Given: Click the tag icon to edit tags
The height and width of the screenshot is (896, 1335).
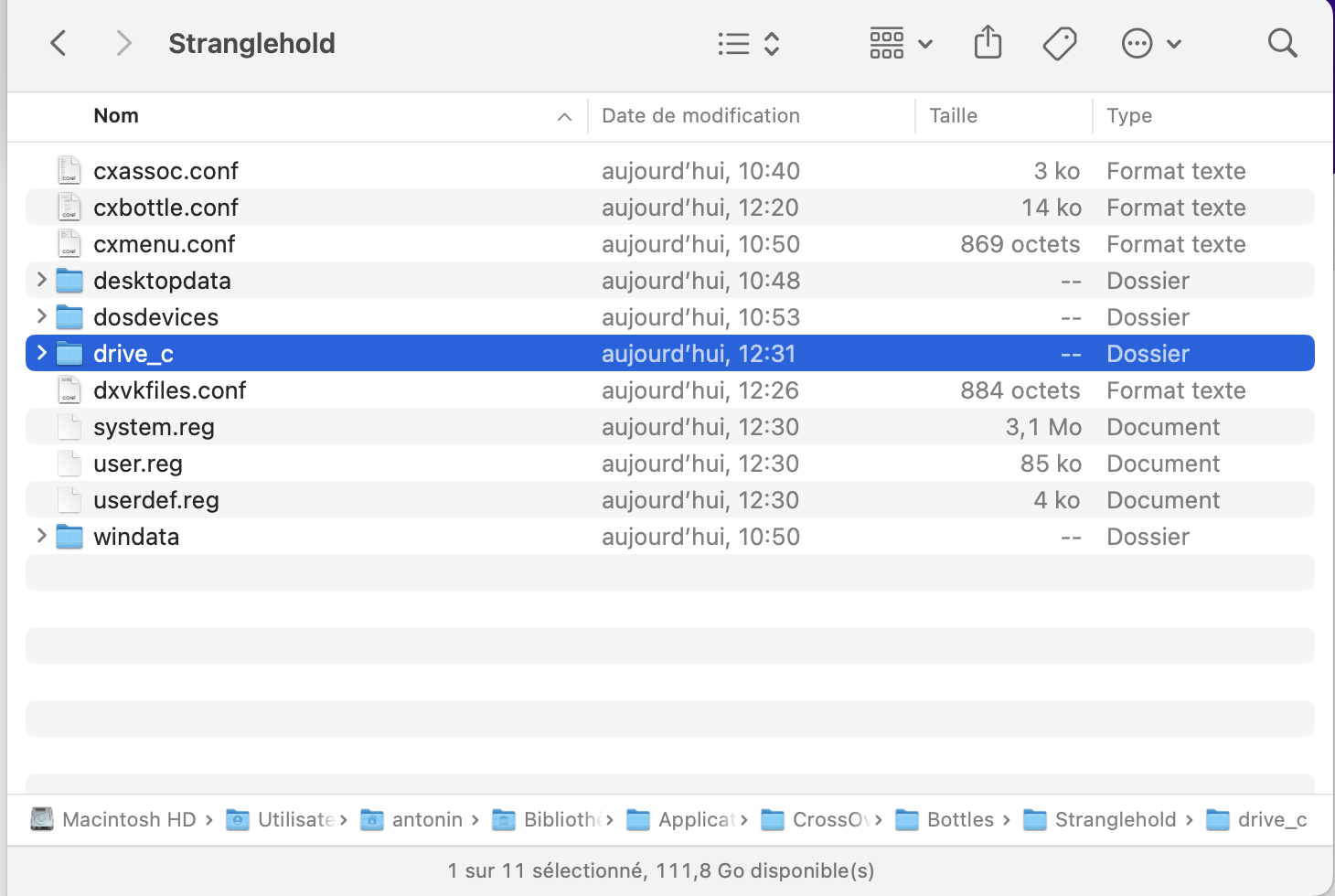Looking at the screenshot, I should [x=1060, y=43].
